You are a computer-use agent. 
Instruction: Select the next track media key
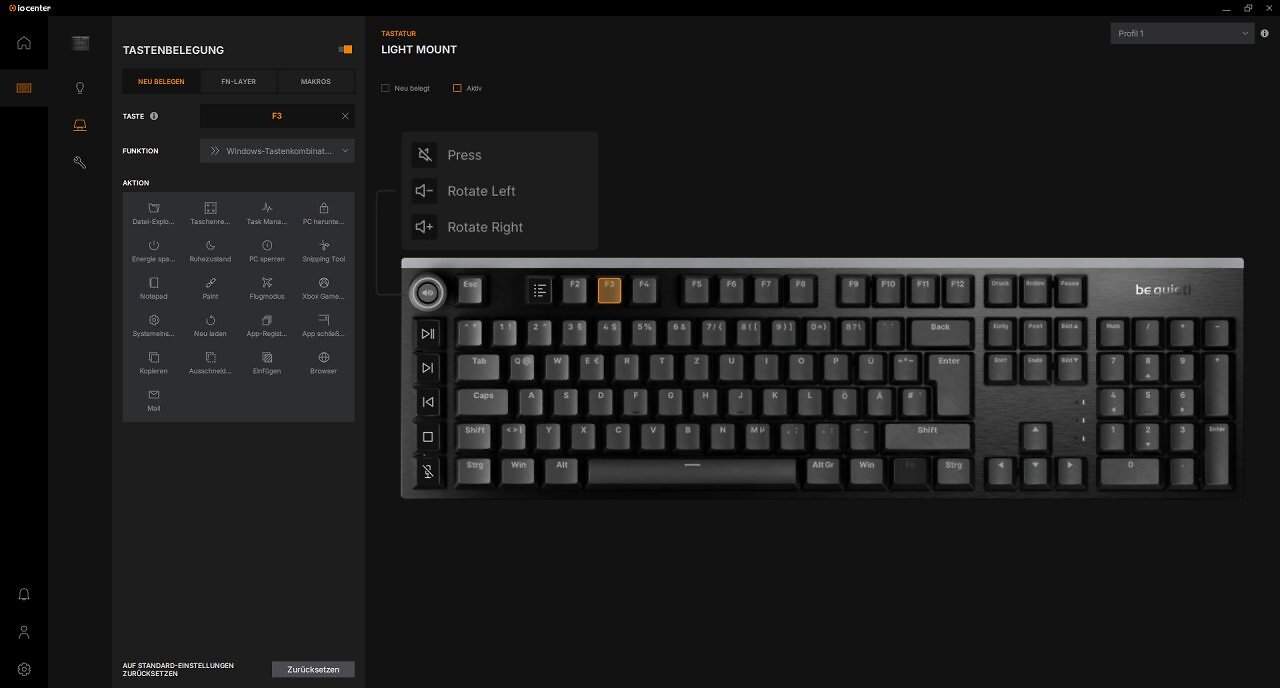coord(428,368)
